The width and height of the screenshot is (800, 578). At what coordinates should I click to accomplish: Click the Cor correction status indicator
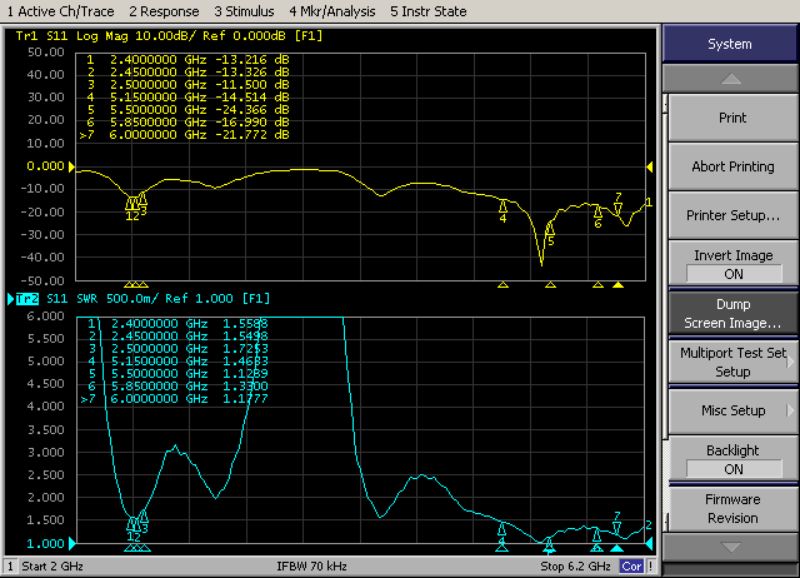click(x=632, y=566)
